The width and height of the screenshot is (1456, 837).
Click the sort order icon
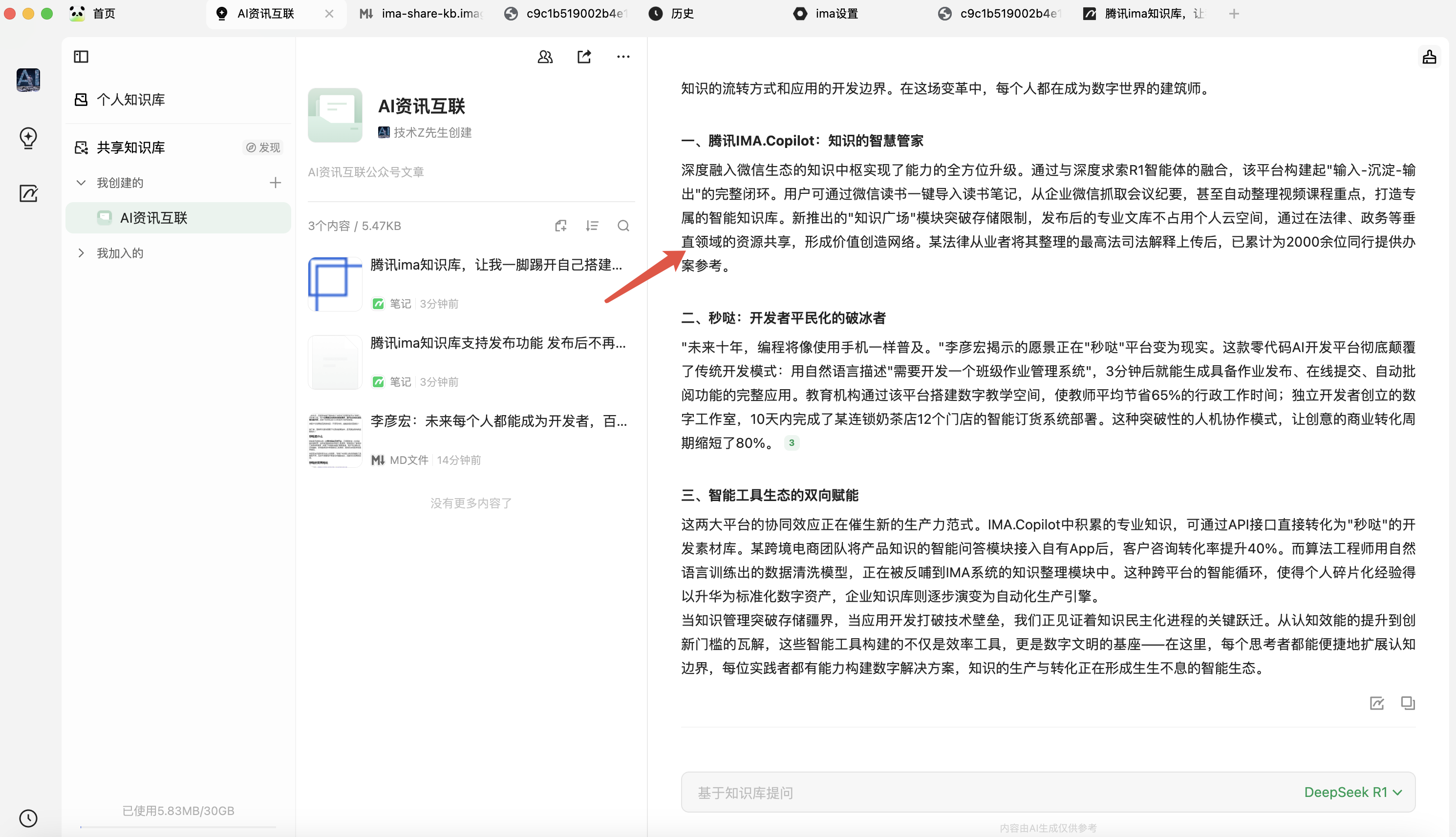592,226
